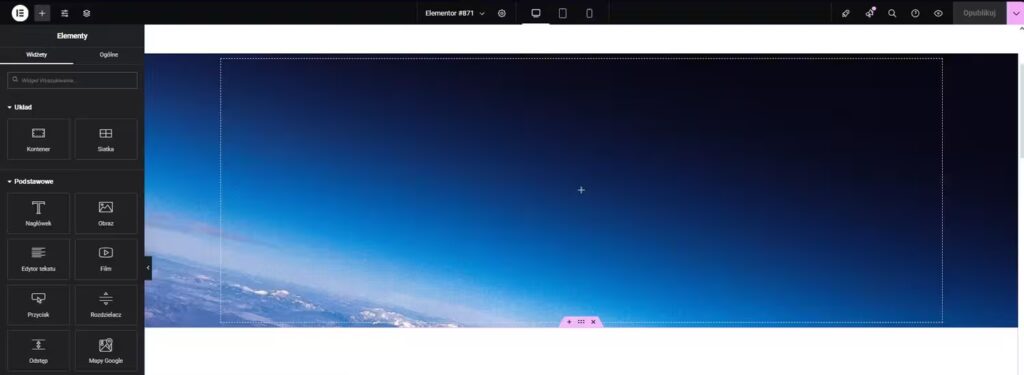Collapse the Układ section
The height and width of the screenshot is (375, 1024).
pyautogui.click(x=20, y=107)
